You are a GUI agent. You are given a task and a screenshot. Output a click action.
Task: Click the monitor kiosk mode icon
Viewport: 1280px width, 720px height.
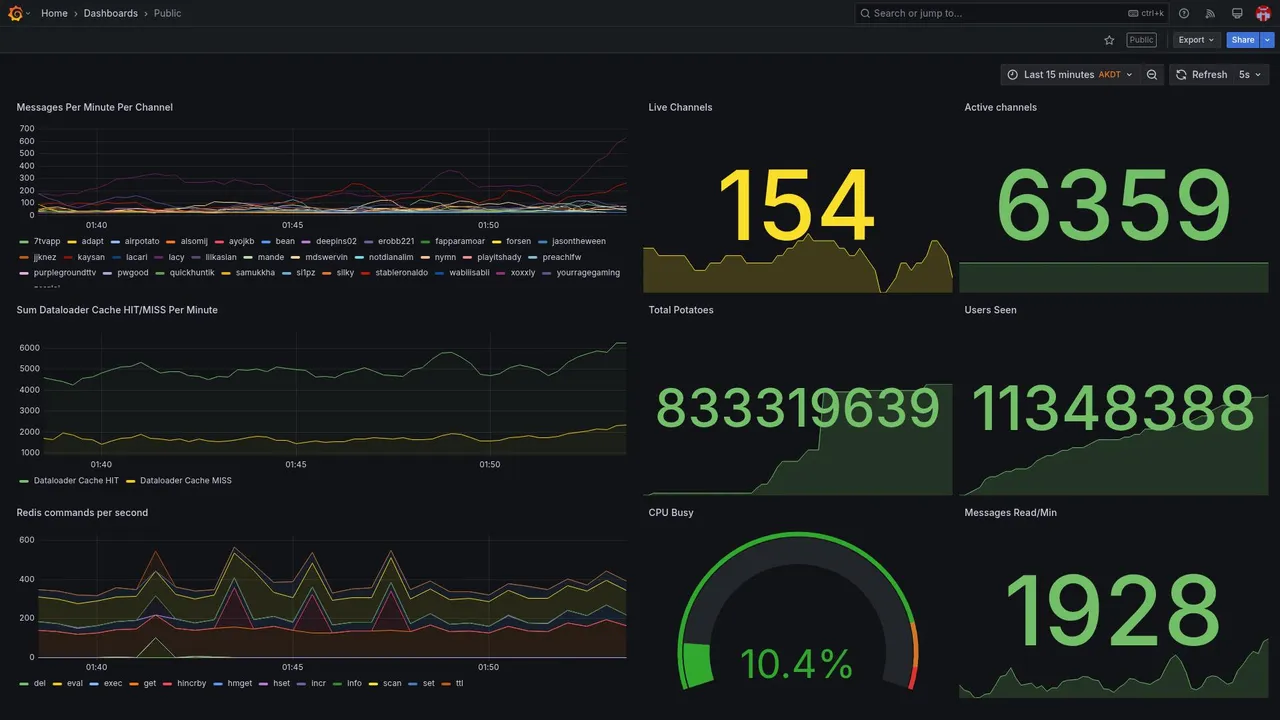point(1237,13)
